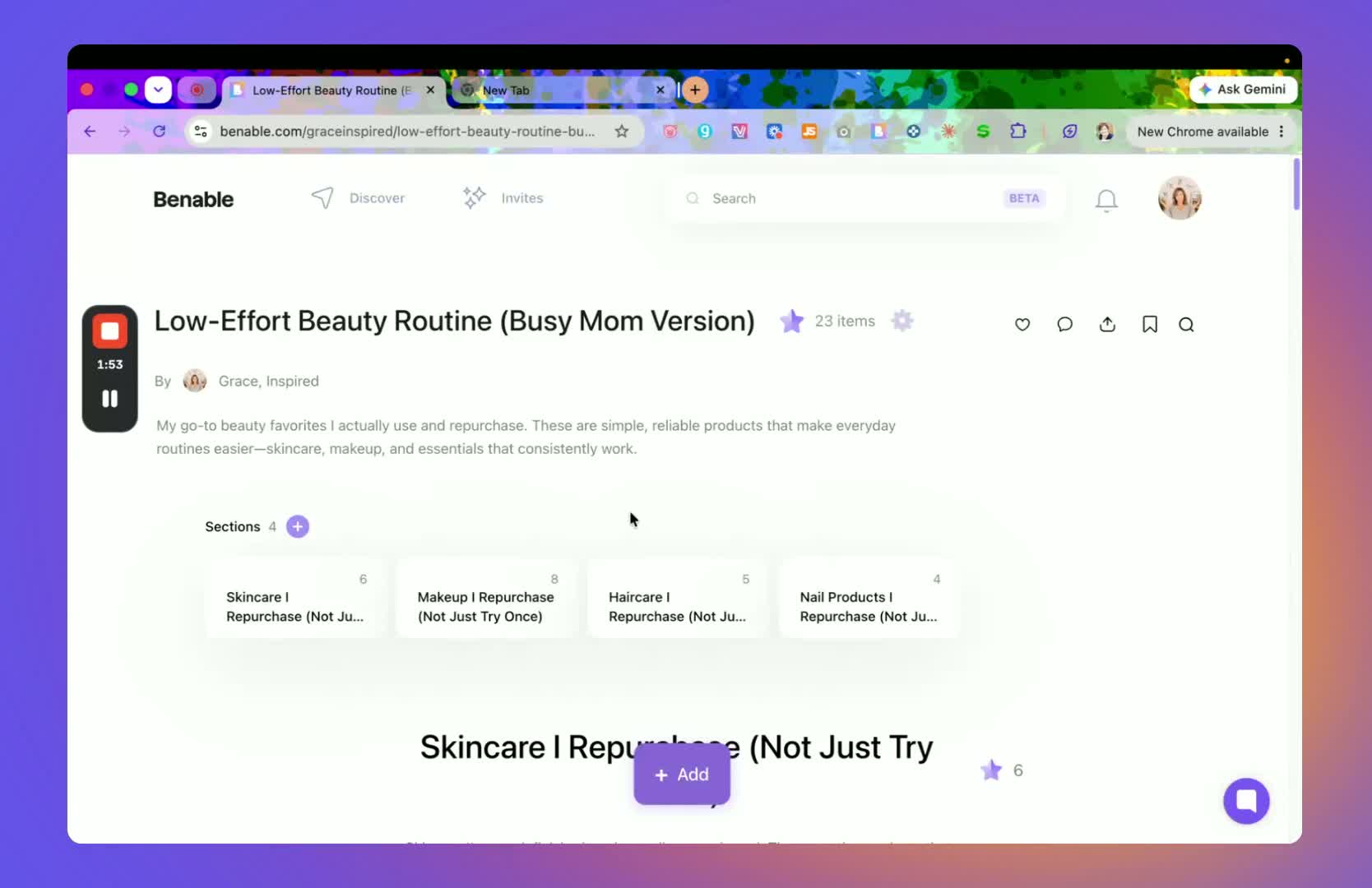Stop the screen recording

click(x=109, y=332)
